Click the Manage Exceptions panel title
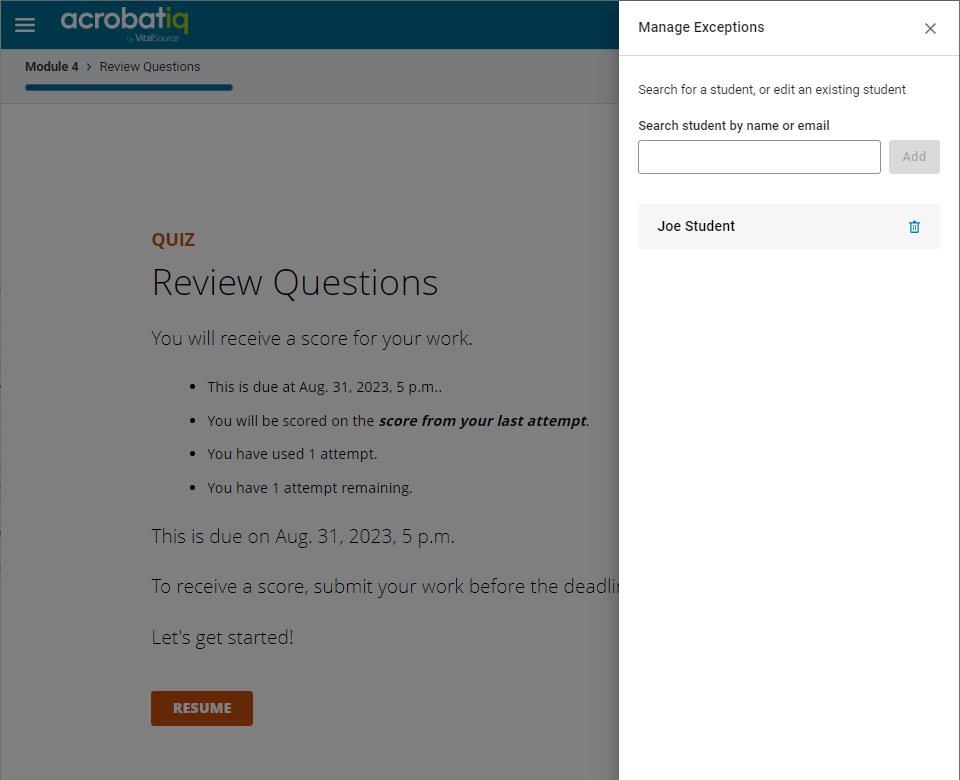 click(x=701, y=27)
